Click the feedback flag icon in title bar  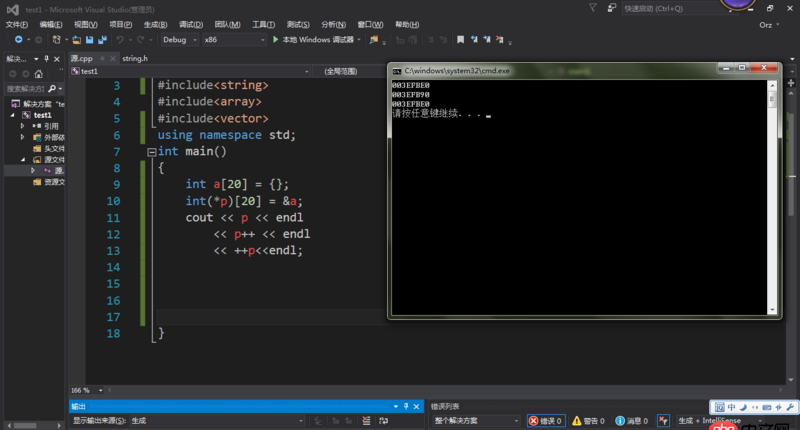(x=611, y=8)
